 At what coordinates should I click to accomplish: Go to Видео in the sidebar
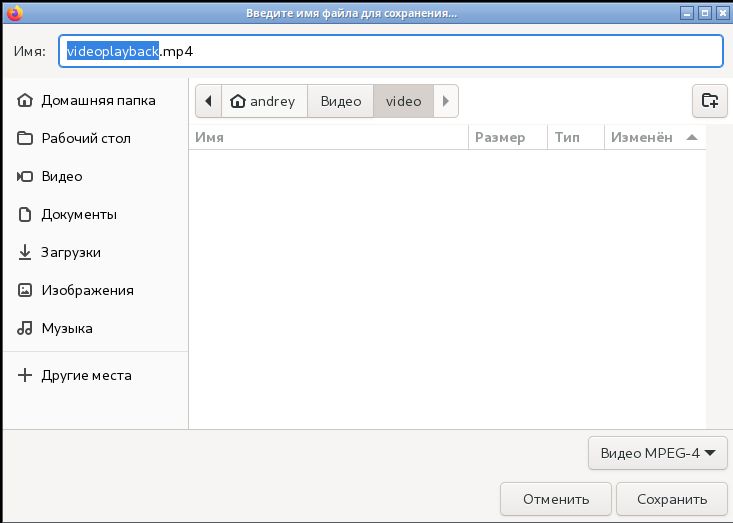(62, 176)
